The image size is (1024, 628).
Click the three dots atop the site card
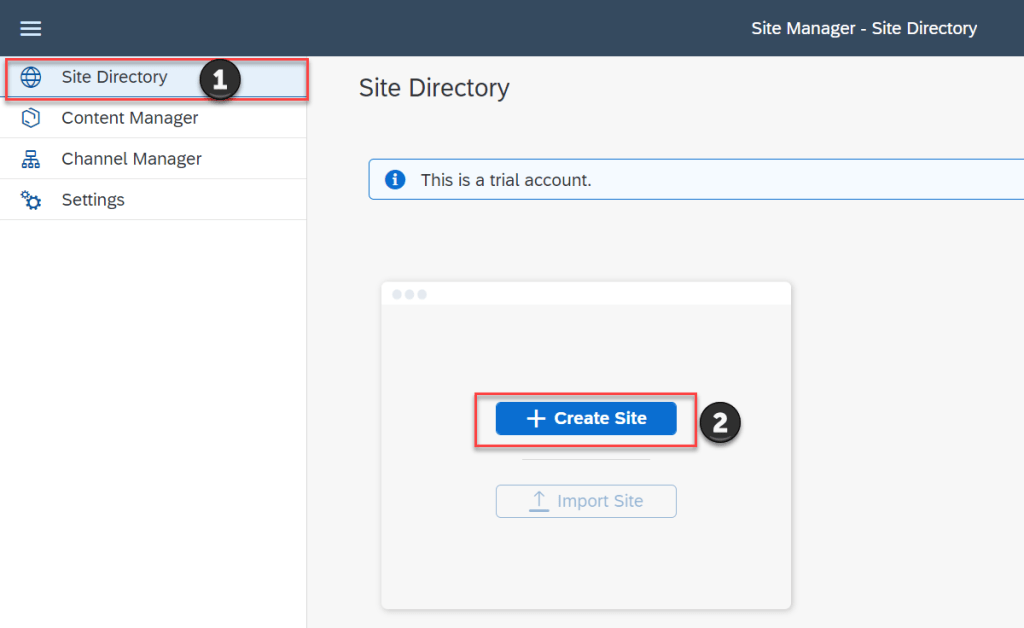409,294
